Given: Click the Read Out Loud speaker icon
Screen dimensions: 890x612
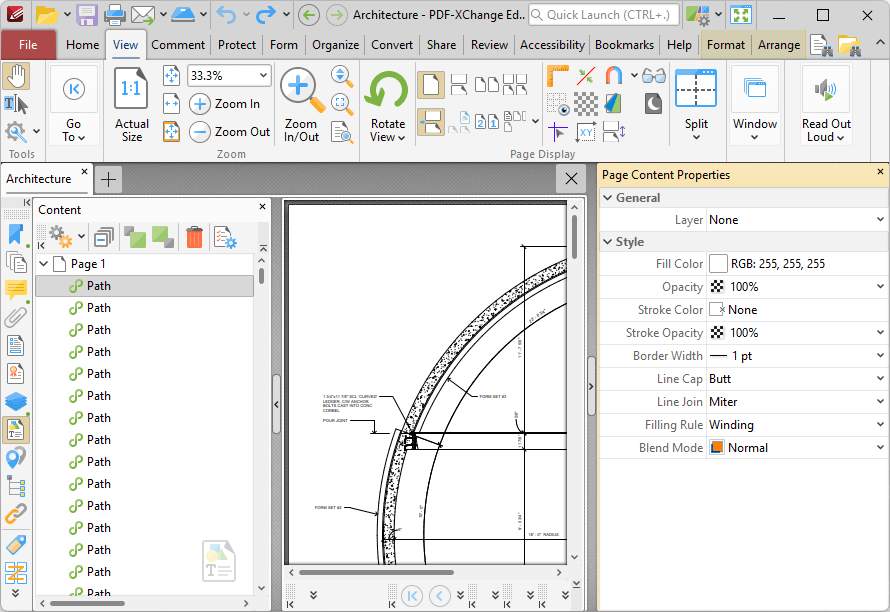Looking at the screenshot, I should coord(826,91).
